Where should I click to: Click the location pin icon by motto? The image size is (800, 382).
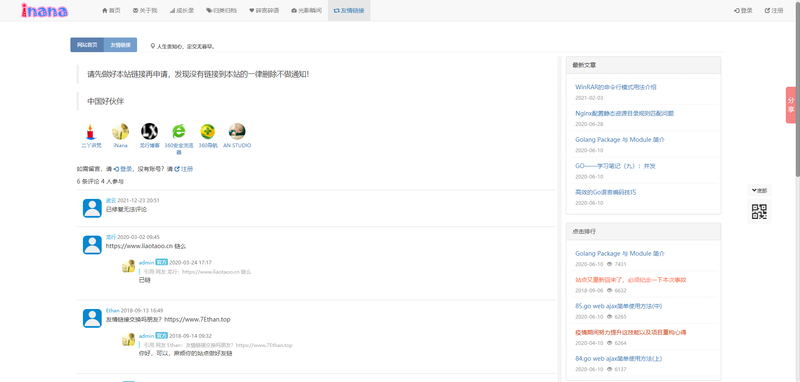tap(153, 46)
